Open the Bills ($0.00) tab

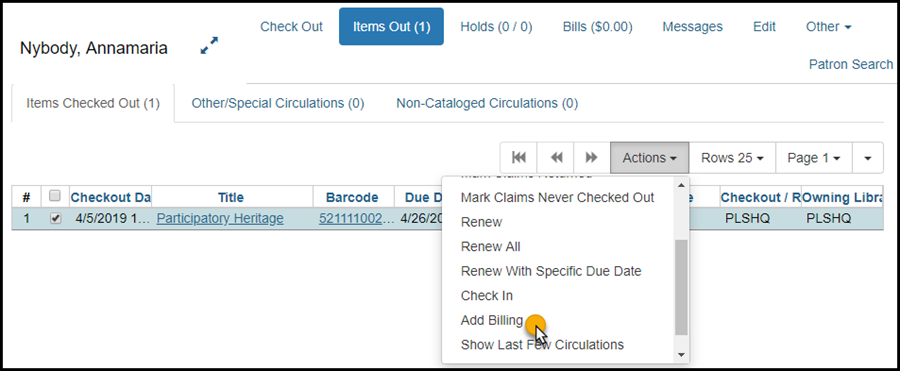click(598, 26)
